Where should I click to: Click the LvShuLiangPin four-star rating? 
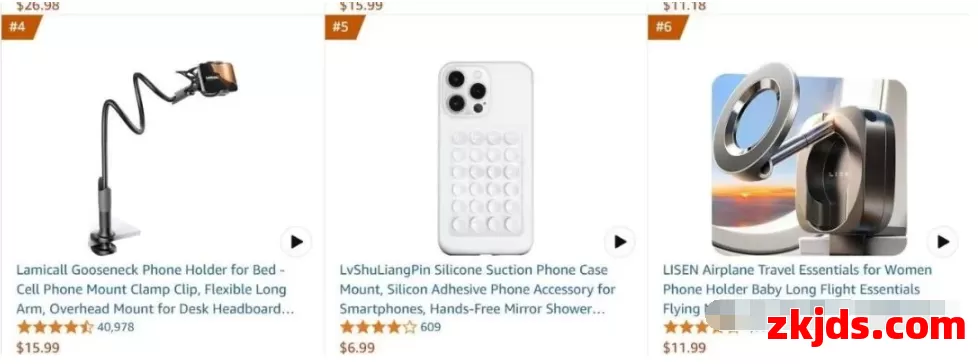378,327
